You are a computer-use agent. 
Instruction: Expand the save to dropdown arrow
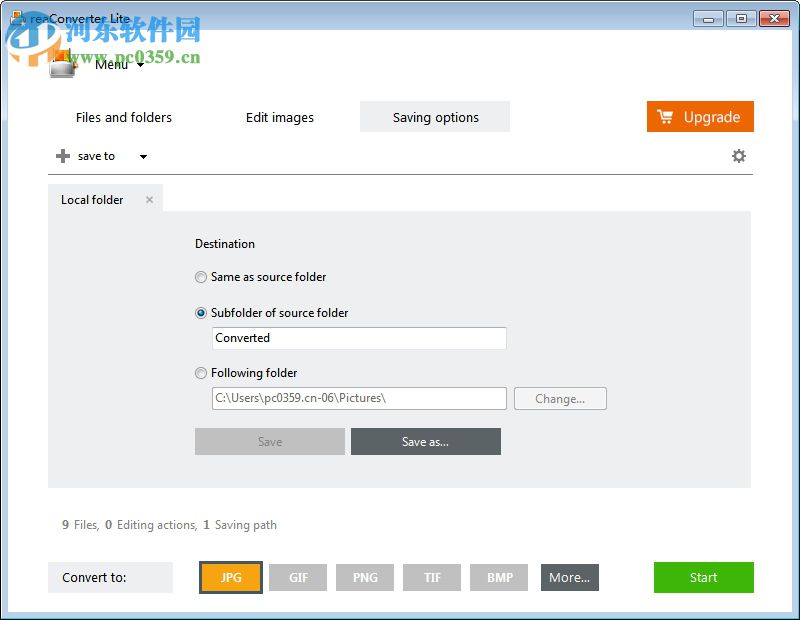point(143,157)
